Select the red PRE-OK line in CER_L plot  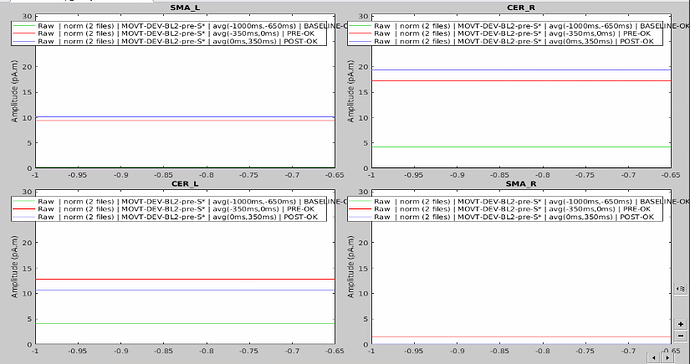coord(185,279)
